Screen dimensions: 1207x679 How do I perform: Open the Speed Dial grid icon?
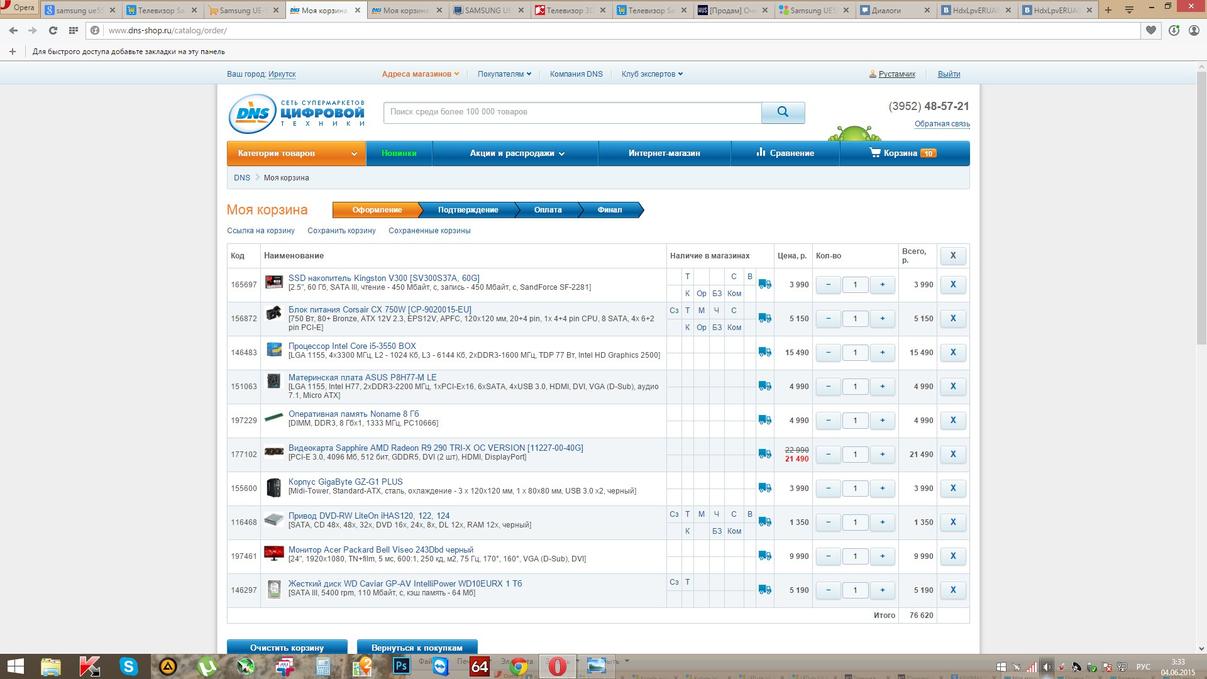point(73,30)
